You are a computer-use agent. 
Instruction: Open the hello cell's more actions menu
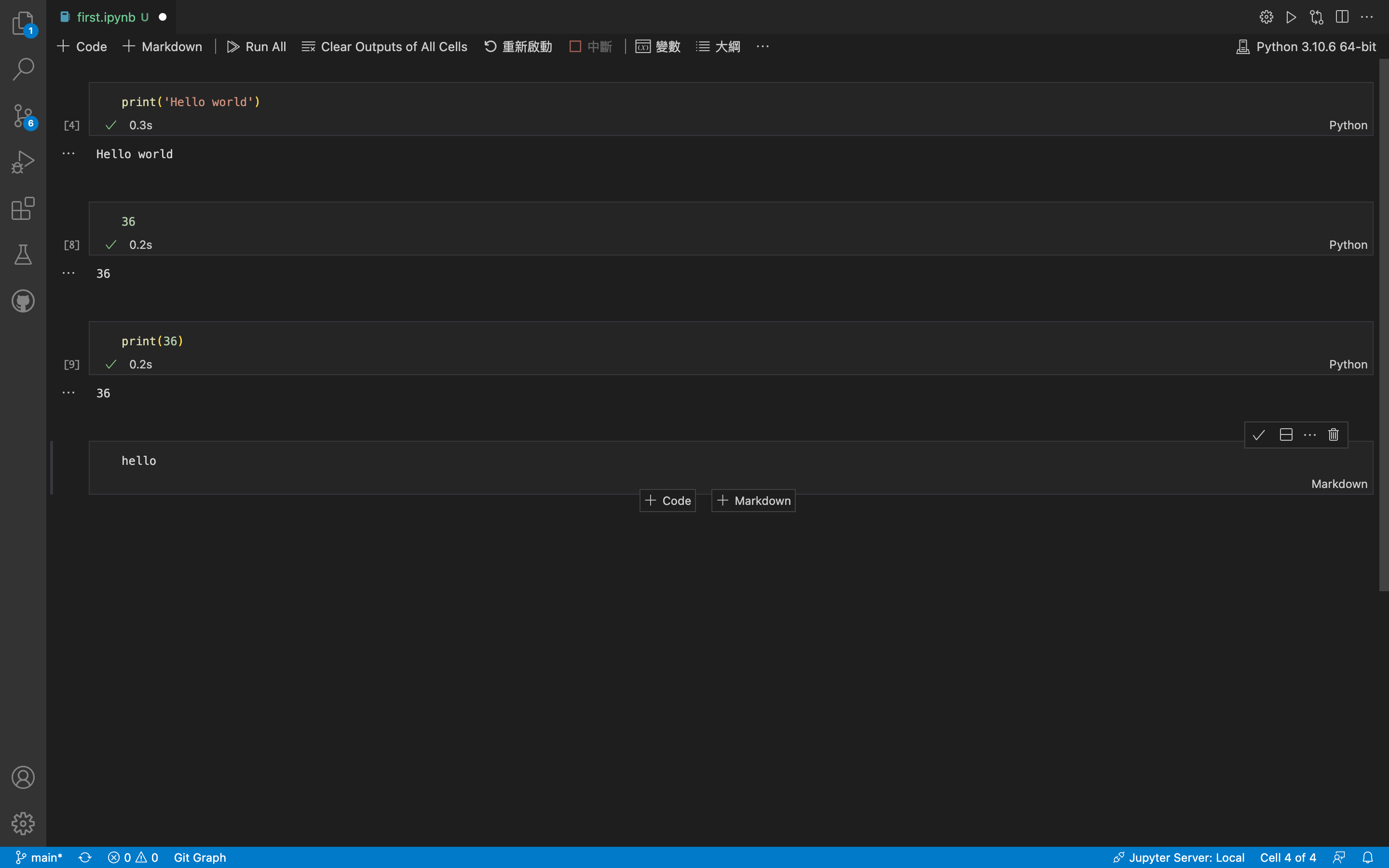pos(1309,434)
